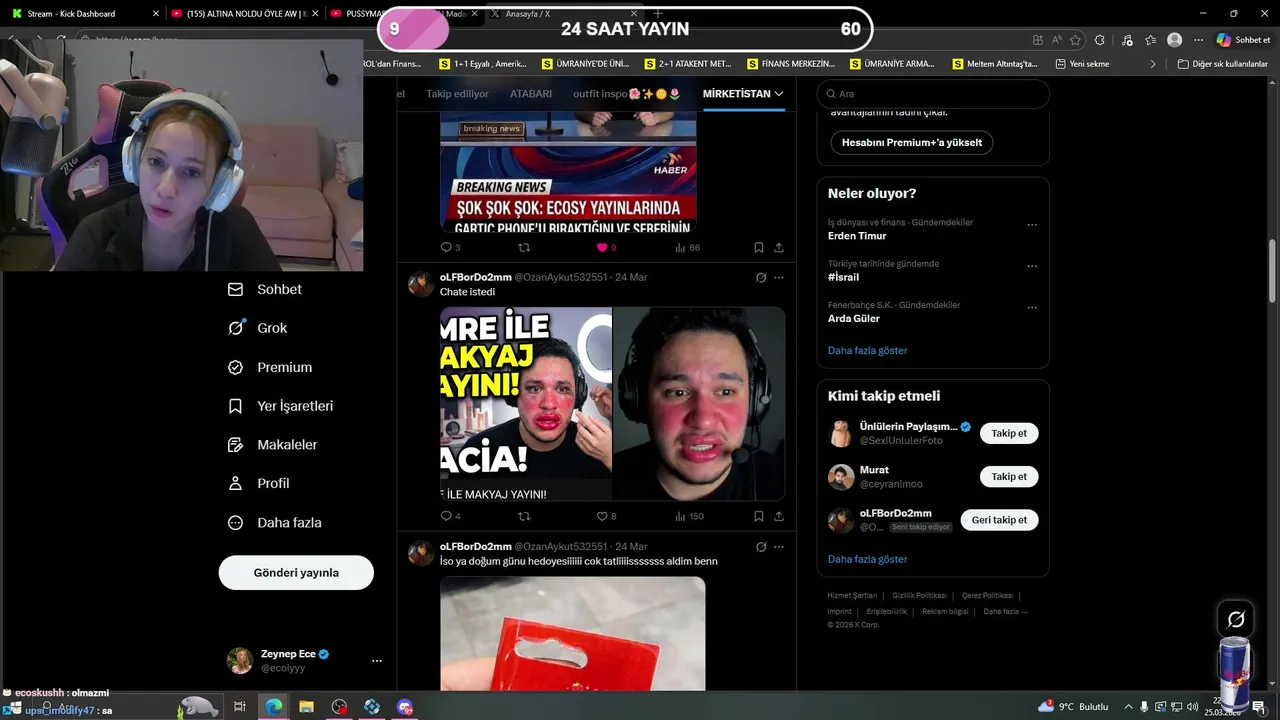Image resolution: width=1280 pixels, height=720 pixels.
Task: Switch to Anasayfa / X browser tab
Action: point(567,14)
